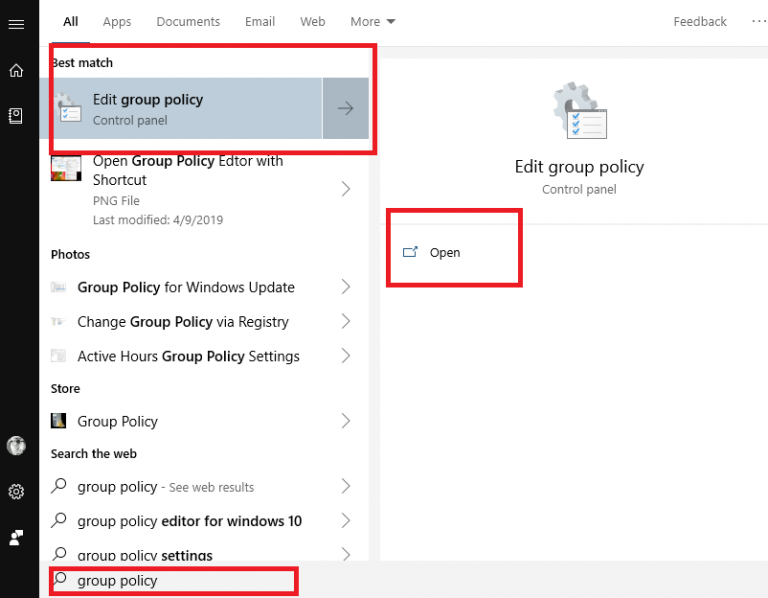Click the 'Edit group policy' title in preview pane

click(x=579, y=167)
